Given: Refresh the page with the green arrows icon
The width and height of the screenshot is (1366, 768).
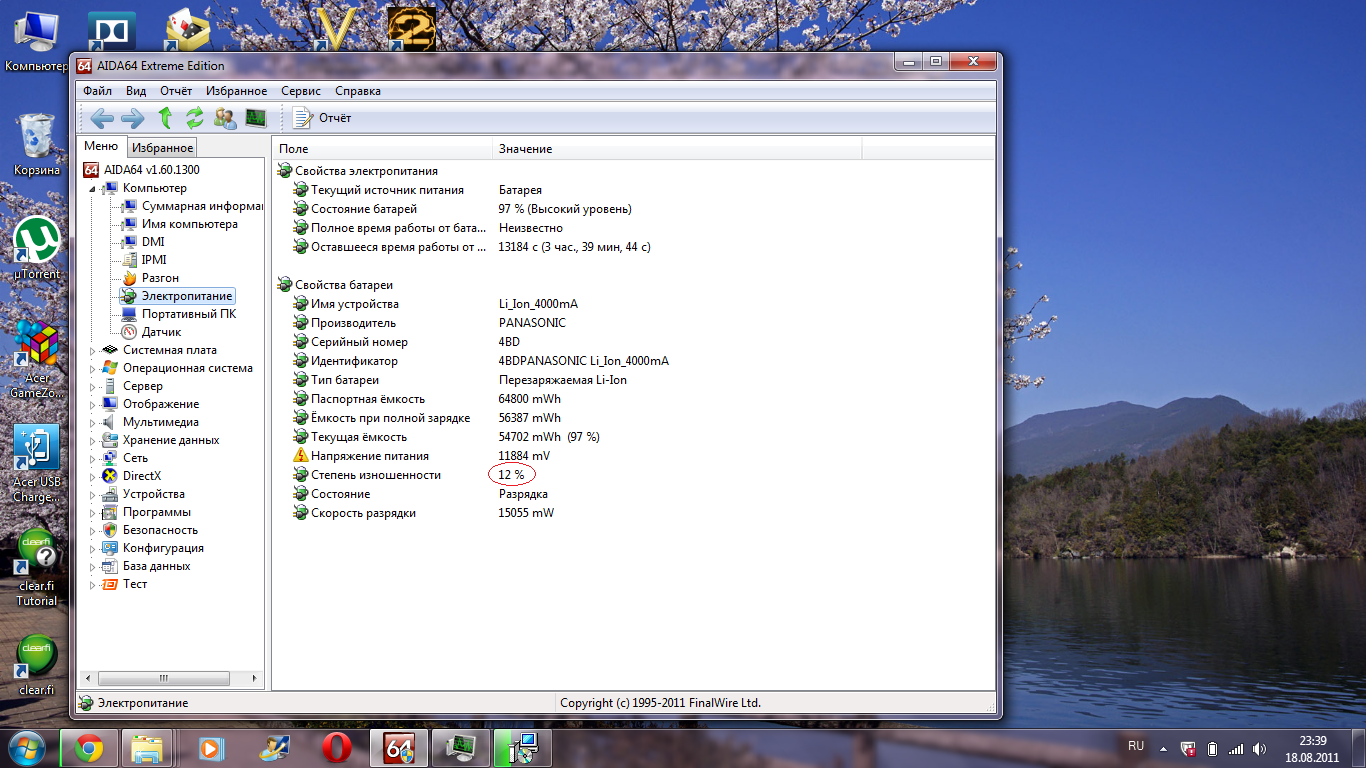Looking at the screenshot, I should tap(195, 118).
